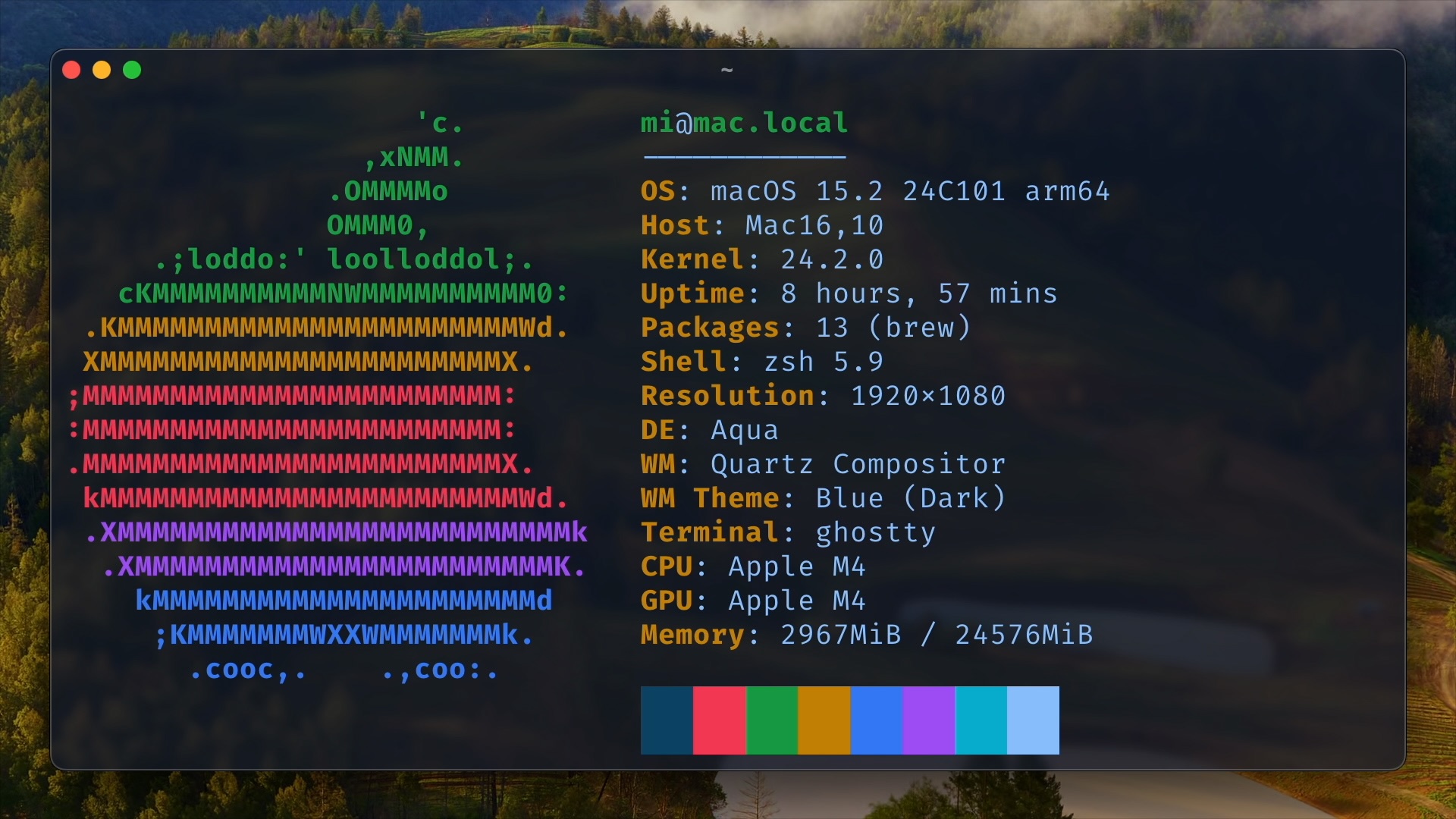Select the OS line 'macOS 15.2 24C101 arm64'

click(x=910, y=191)
